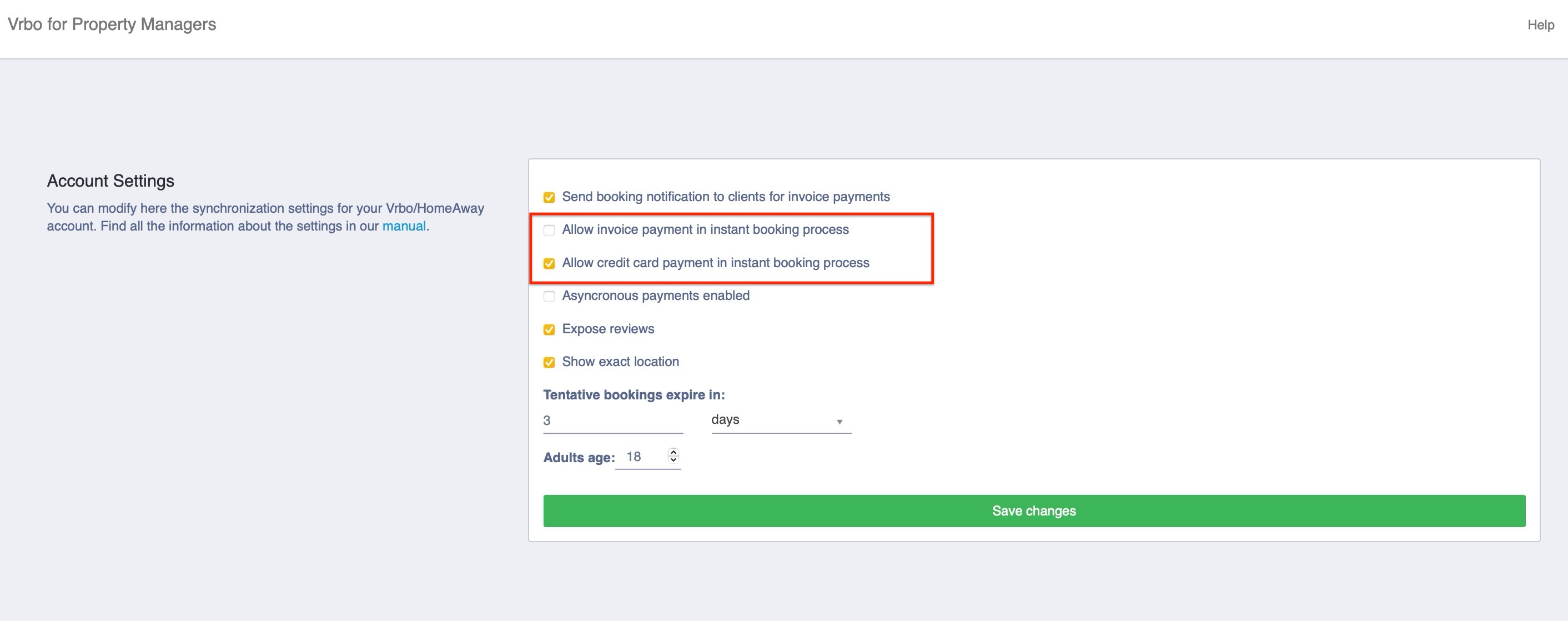Uncheck "Send booking notification to clients for invoice payments"
Screen dimensions: 1568x621
coord(549,197)
